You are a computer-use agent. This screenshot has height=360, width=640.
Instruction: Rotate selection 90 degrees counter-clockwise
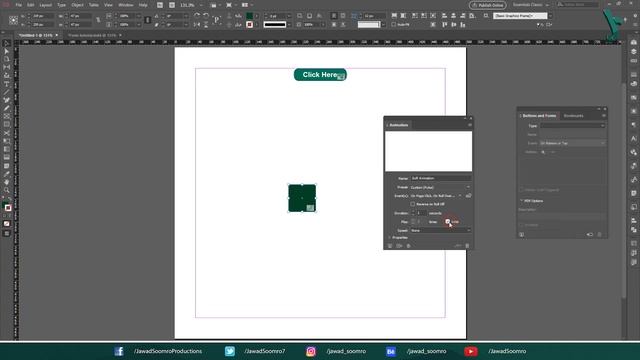coord(206,16)
